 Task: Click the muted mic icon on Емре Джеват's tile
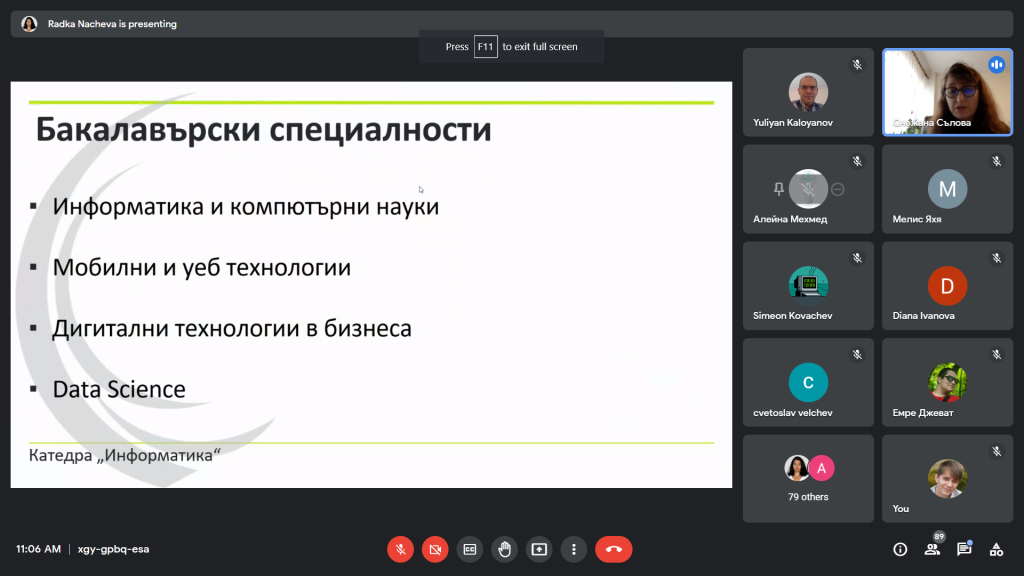(x=997, y=355)
